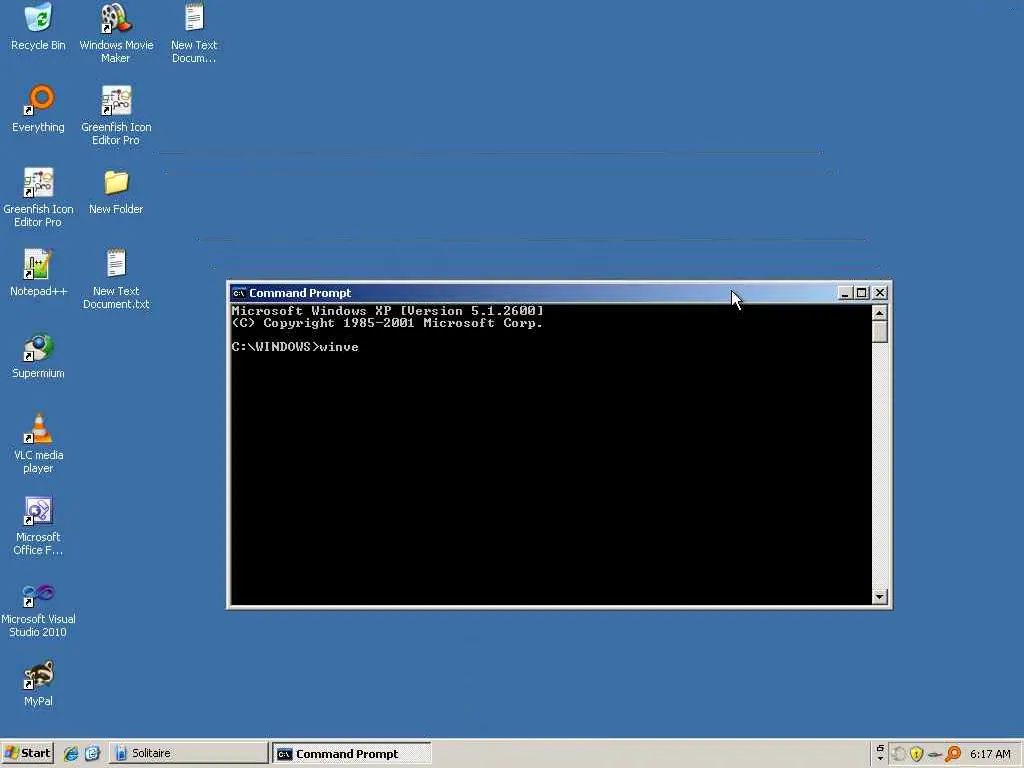This screenshot has height=768, width=1024.
Task: Click the Safely Remove Hardware tray icon
Action: (935, 754)
